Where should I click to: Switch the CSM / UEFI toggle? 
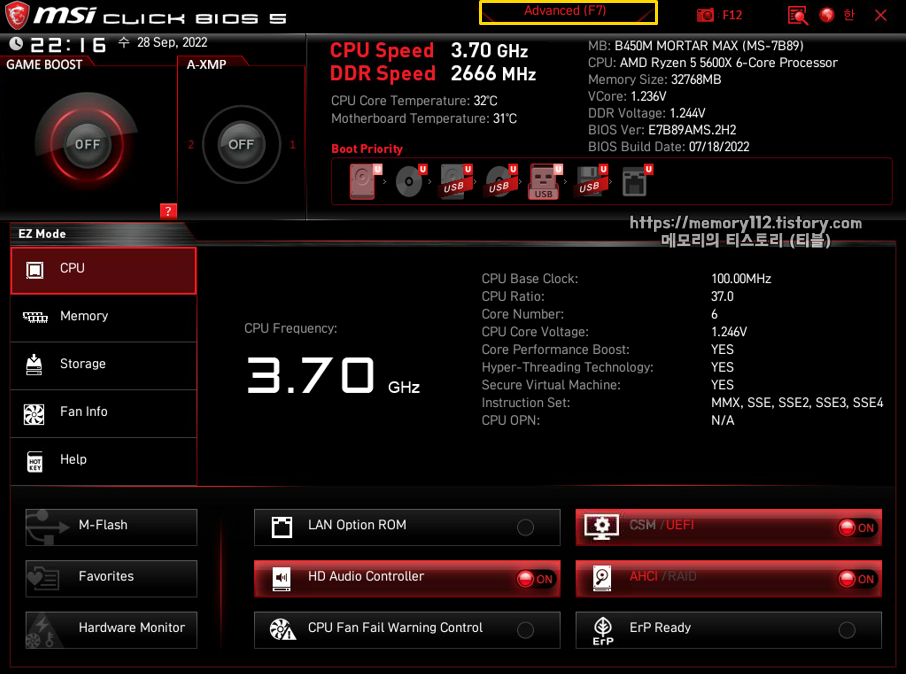pyautogui.click(x=857, y=527)
